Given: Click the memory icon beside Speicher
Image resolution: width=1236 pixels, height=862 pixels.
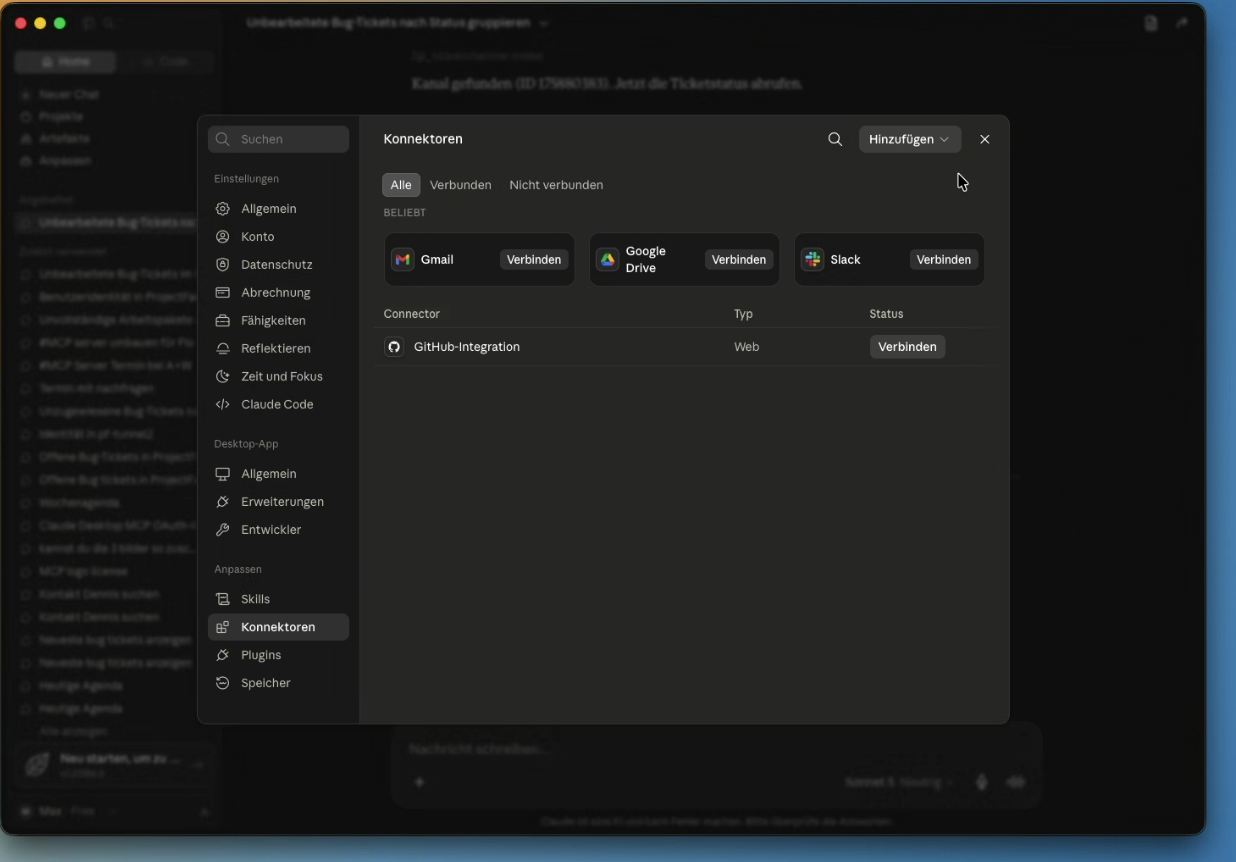Looking at the screenshot, I should [x=223, y=683].
